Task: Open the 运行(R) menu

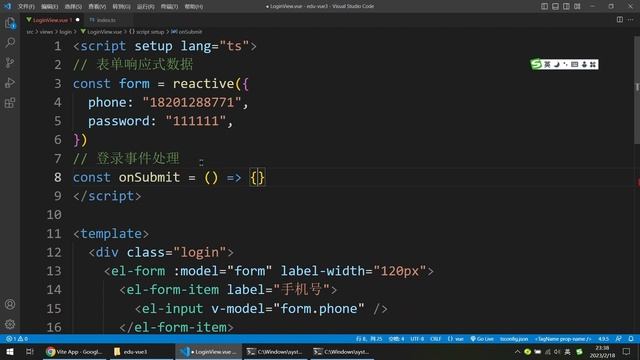Action: point(145,7)
